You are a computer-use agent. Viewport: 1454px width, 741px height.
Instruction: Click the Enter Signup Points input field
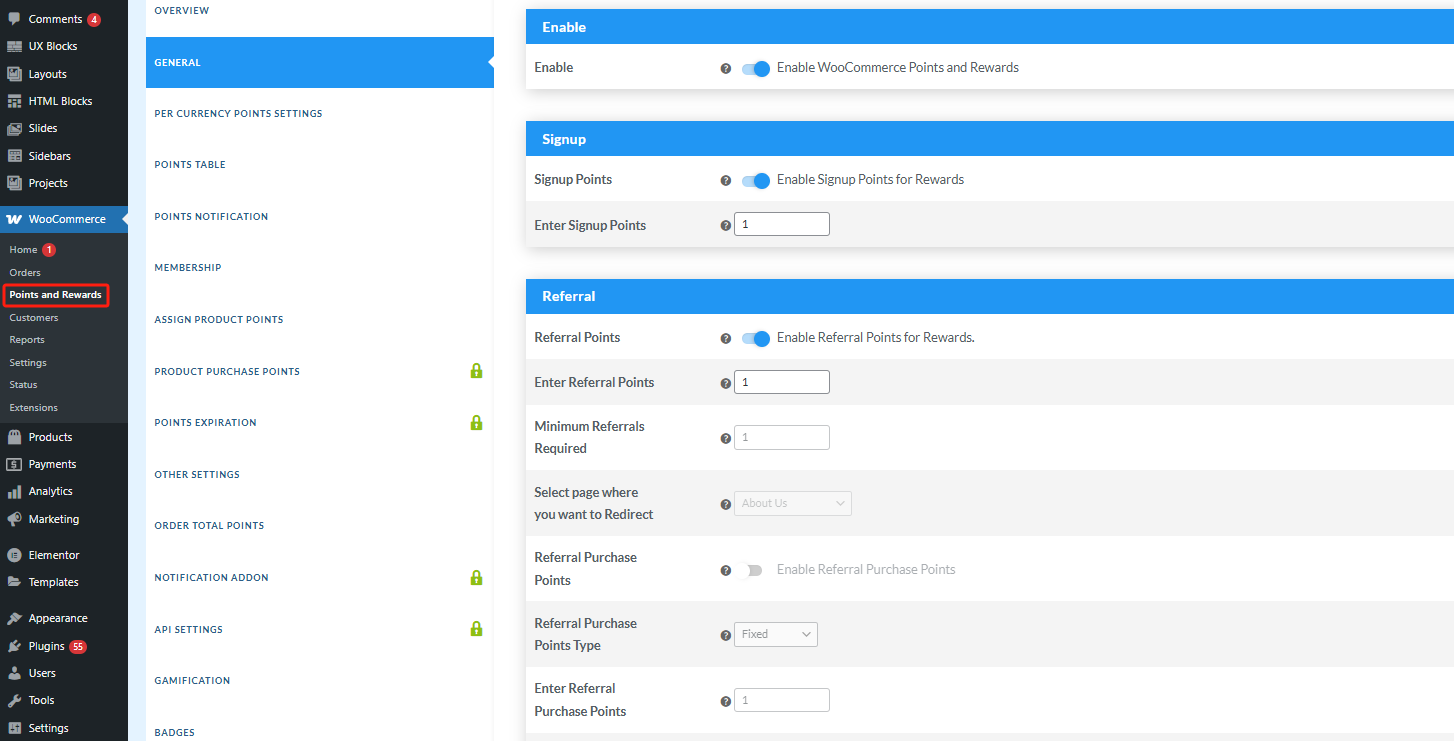point(781,223)
